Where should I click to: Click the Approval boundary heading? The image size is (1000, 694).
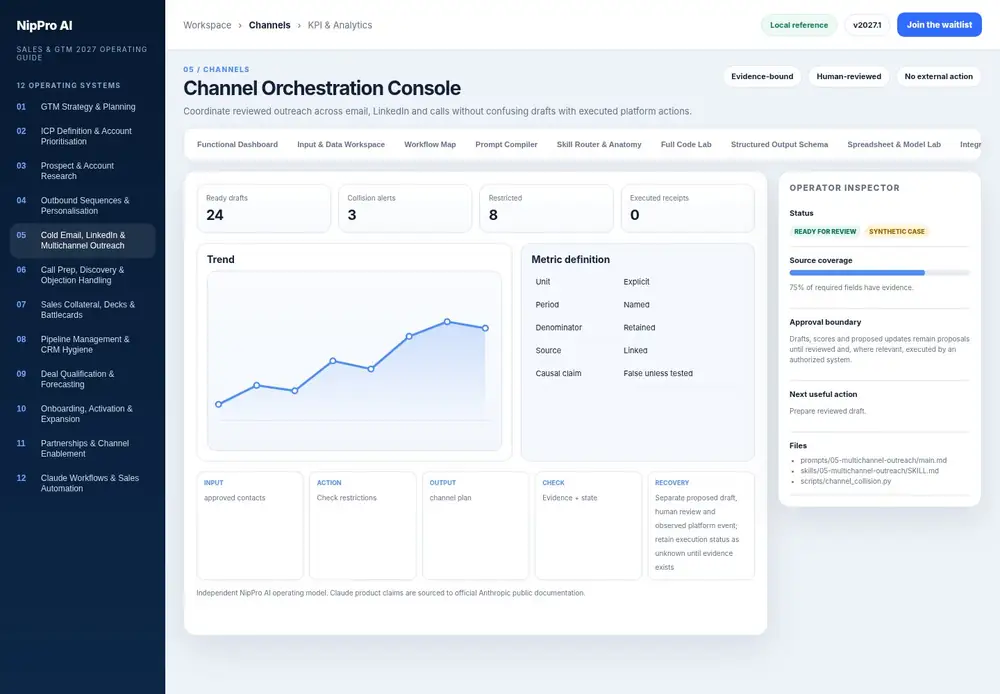[x=825, y=322]
